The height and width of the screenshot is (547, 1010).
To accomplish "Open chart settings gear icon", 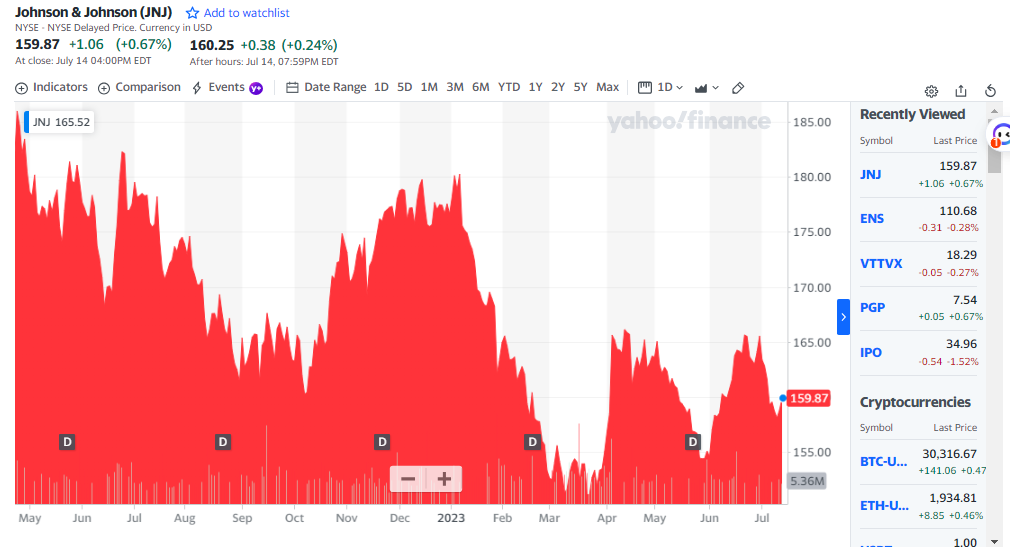I will pos(931,91).
